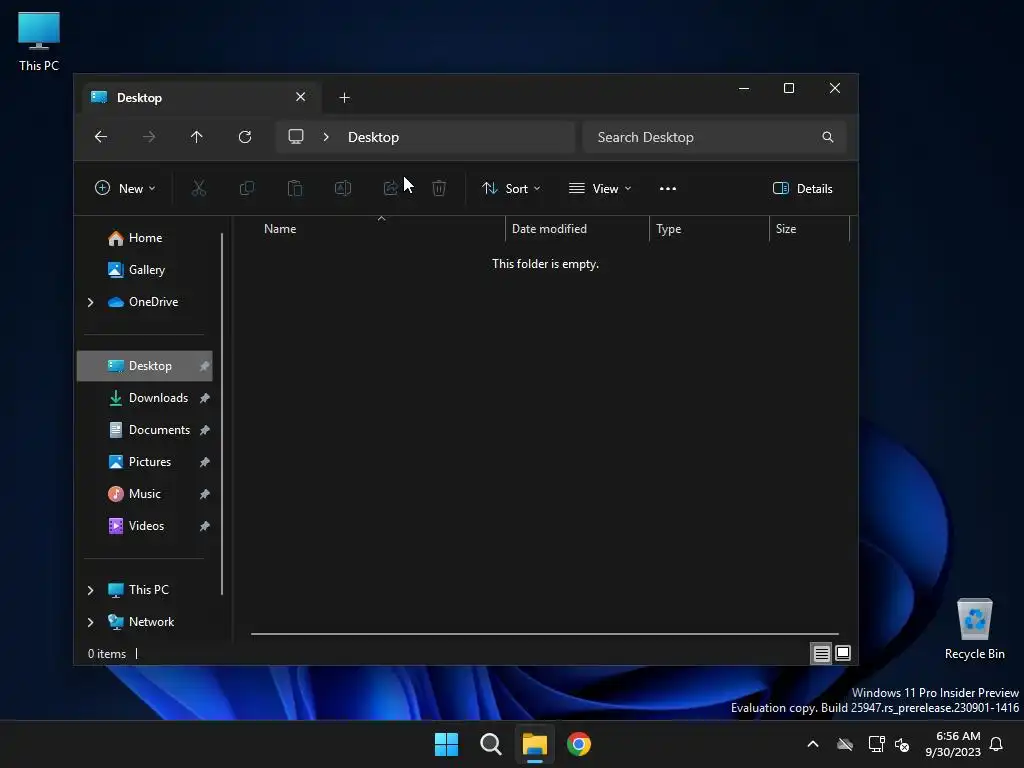Click the Share icon in toolbar
The height and width of the screenshot is (768, 1024).
pyautogui.click(x=391, y=189)
